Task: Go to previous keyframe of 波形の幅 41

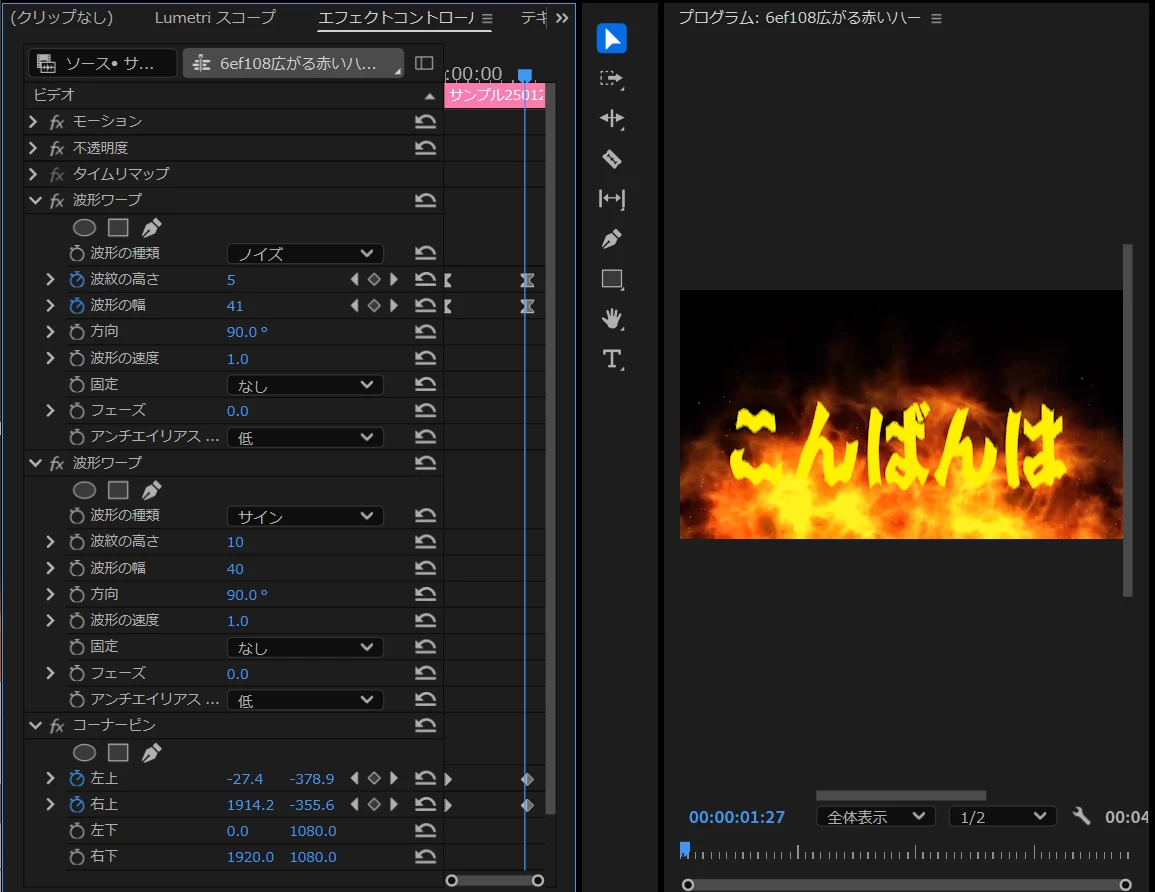Action: tap(354, 305)
